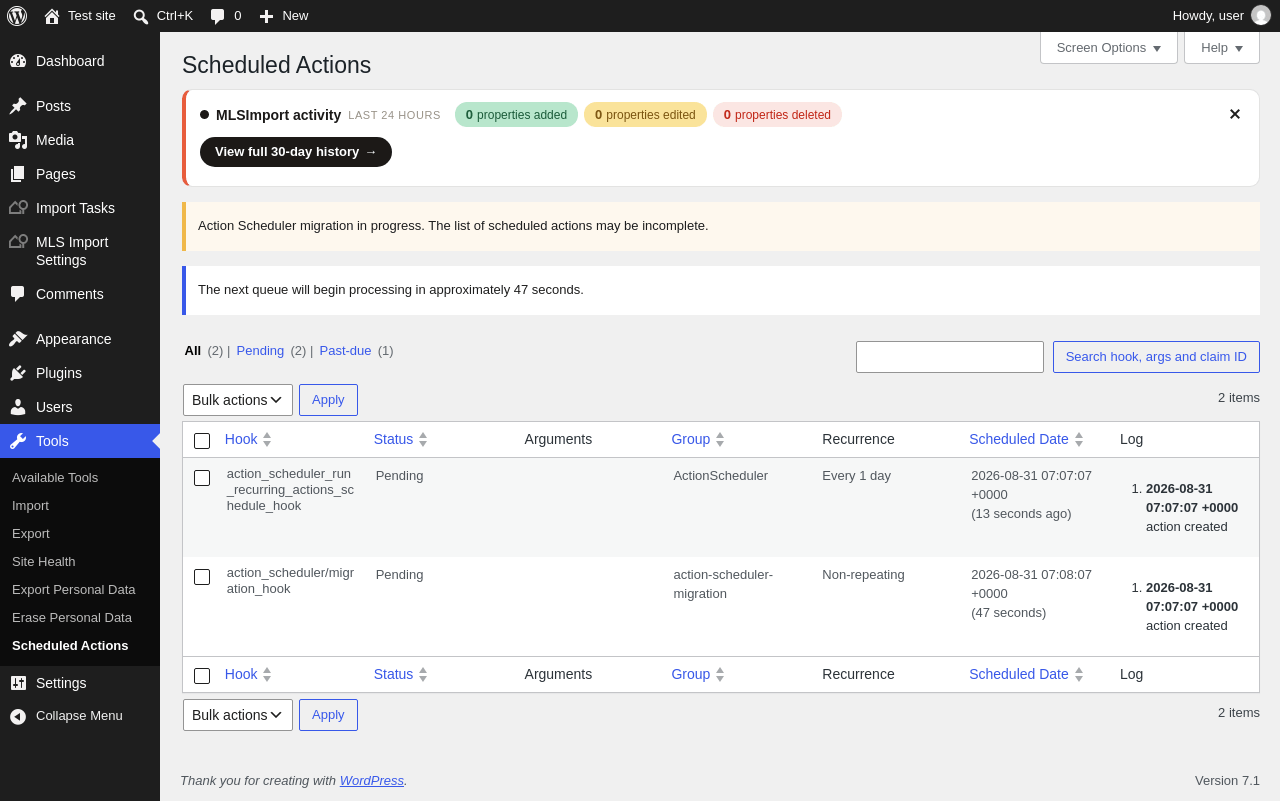Open Site Health submenu item
The width and height of the screenshot is (1280, 801).
44,562
